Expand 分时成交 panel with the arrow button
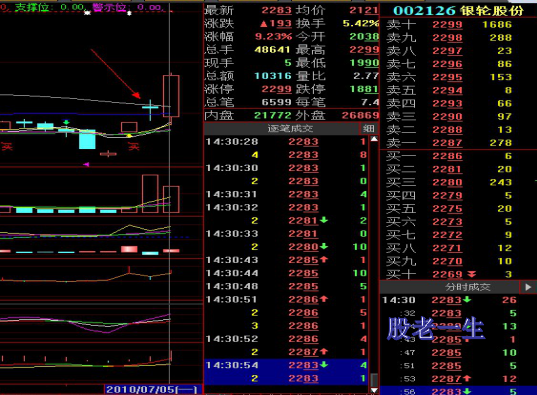 point(528,287)
